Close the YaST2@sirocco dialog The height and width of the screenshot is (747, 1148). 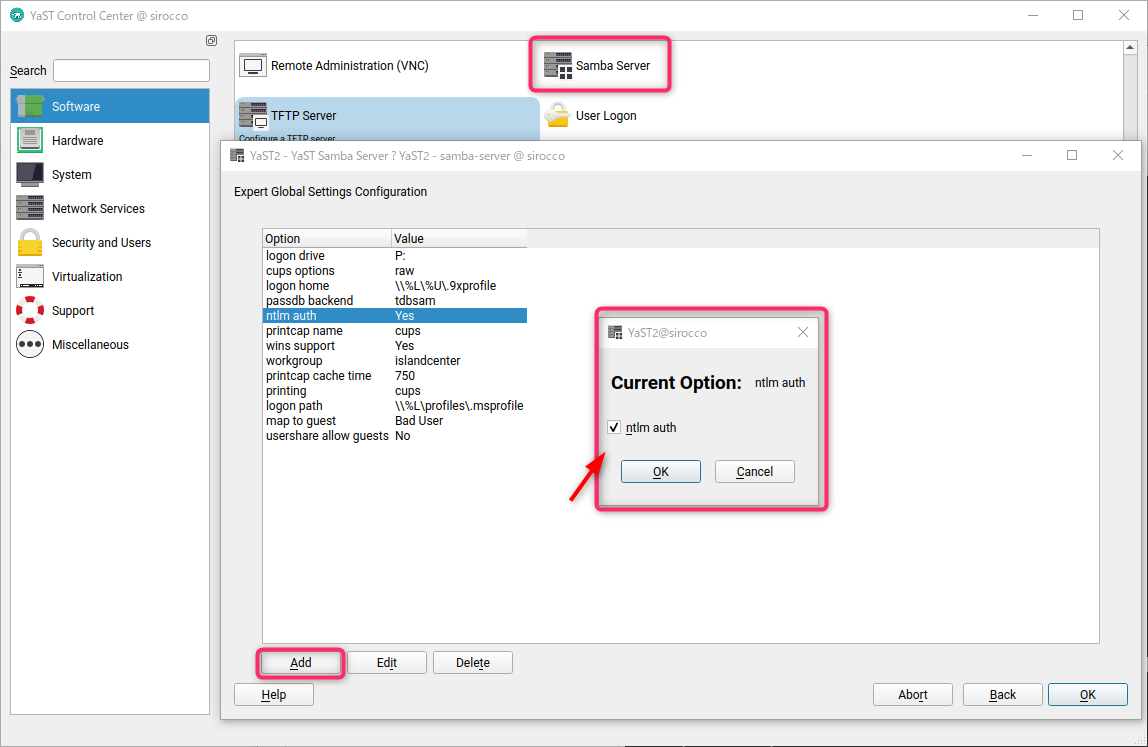[802, 332]
